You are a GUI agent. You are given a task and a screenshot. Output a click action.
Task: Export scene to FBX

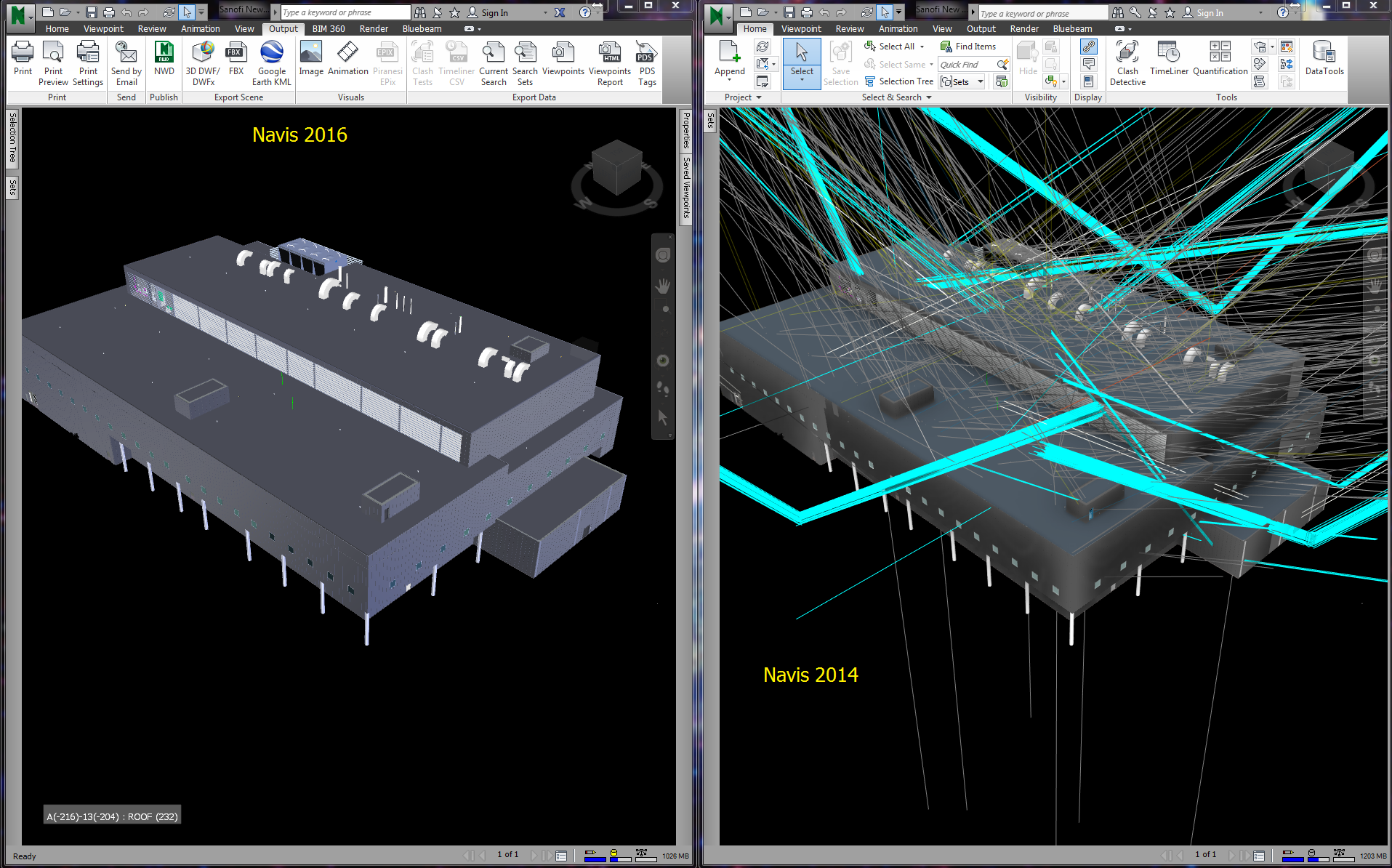pyautogui.click(x=236, y=58)
